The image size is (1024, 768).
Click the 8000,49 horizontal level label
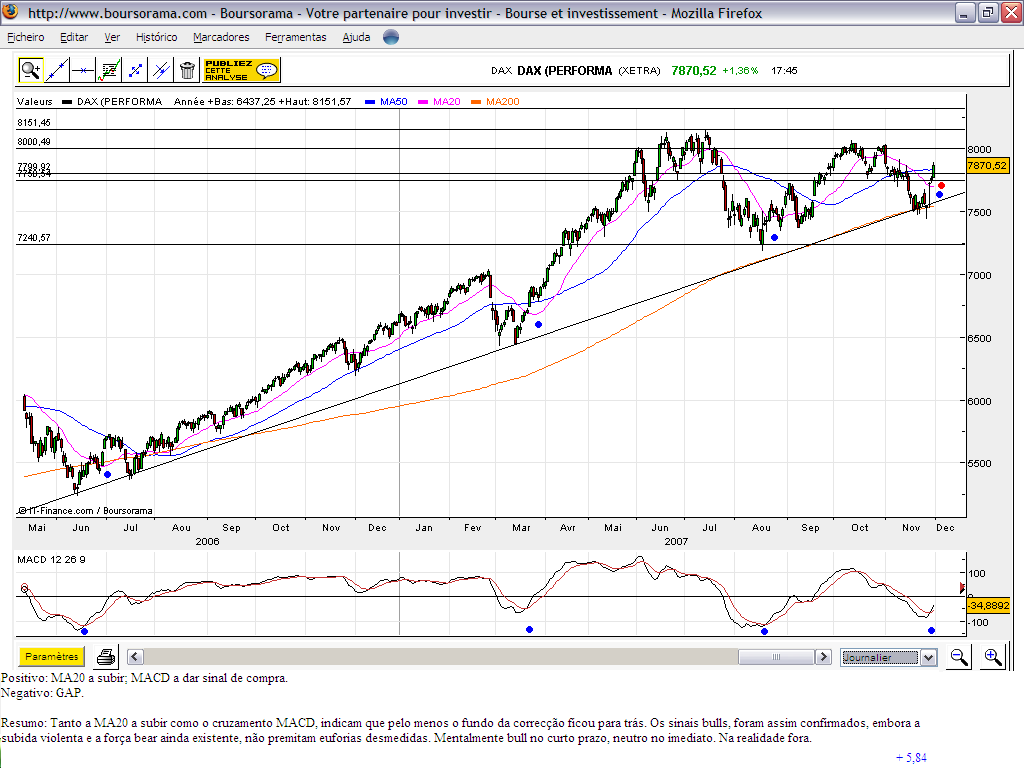(34, 142)
